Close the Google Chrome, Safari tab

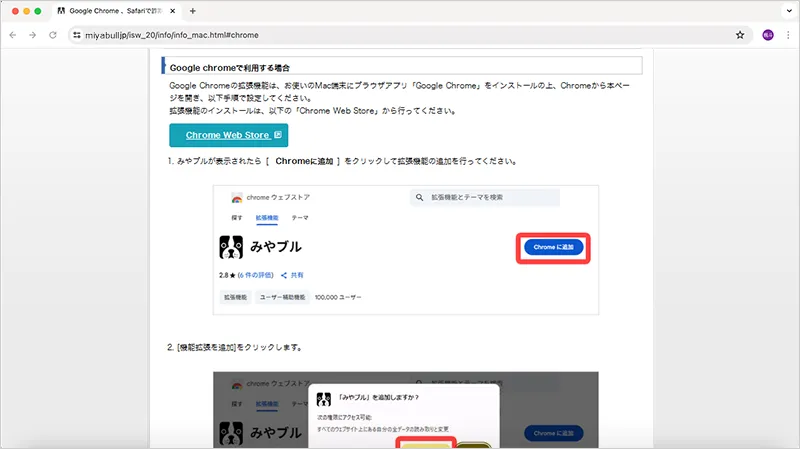(x=172, y=11)
